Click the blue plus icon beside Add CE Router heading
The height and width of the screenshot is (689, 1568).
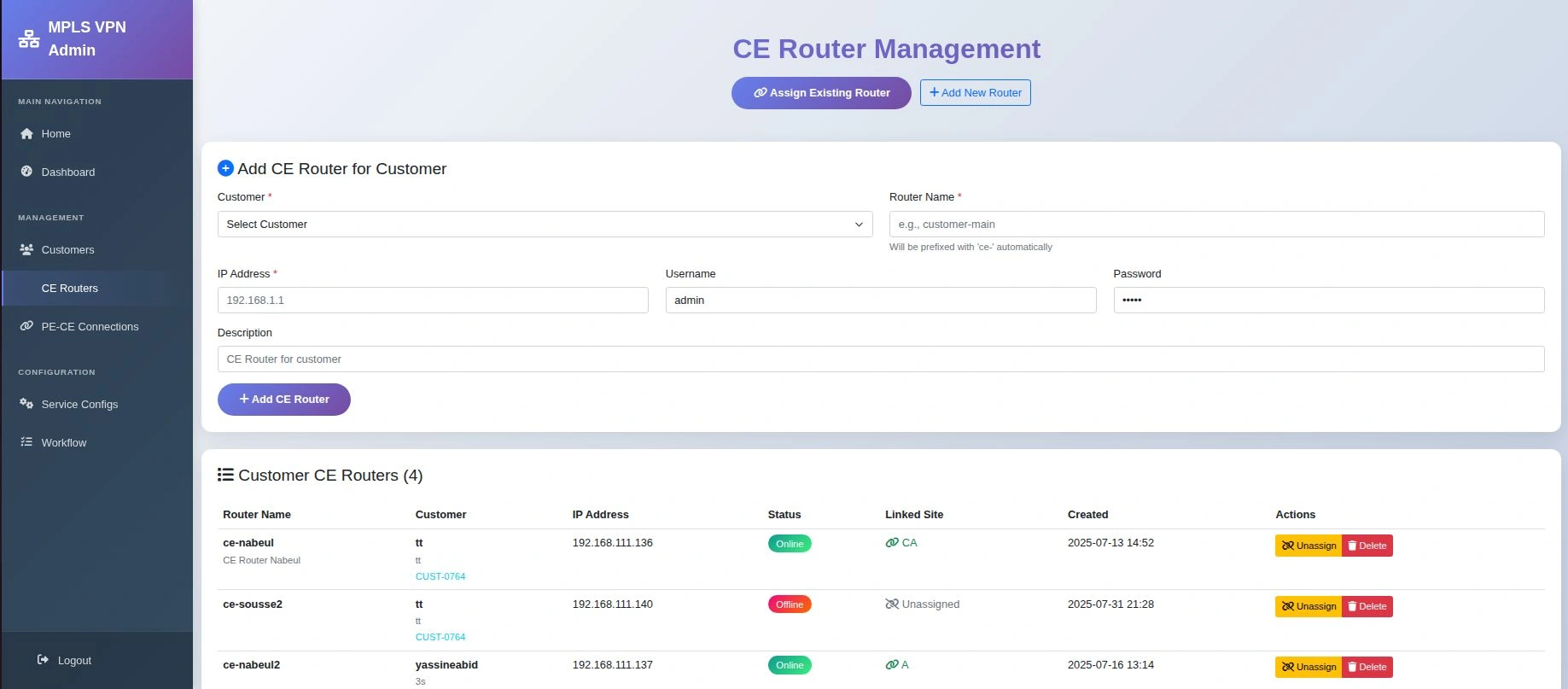225,168
